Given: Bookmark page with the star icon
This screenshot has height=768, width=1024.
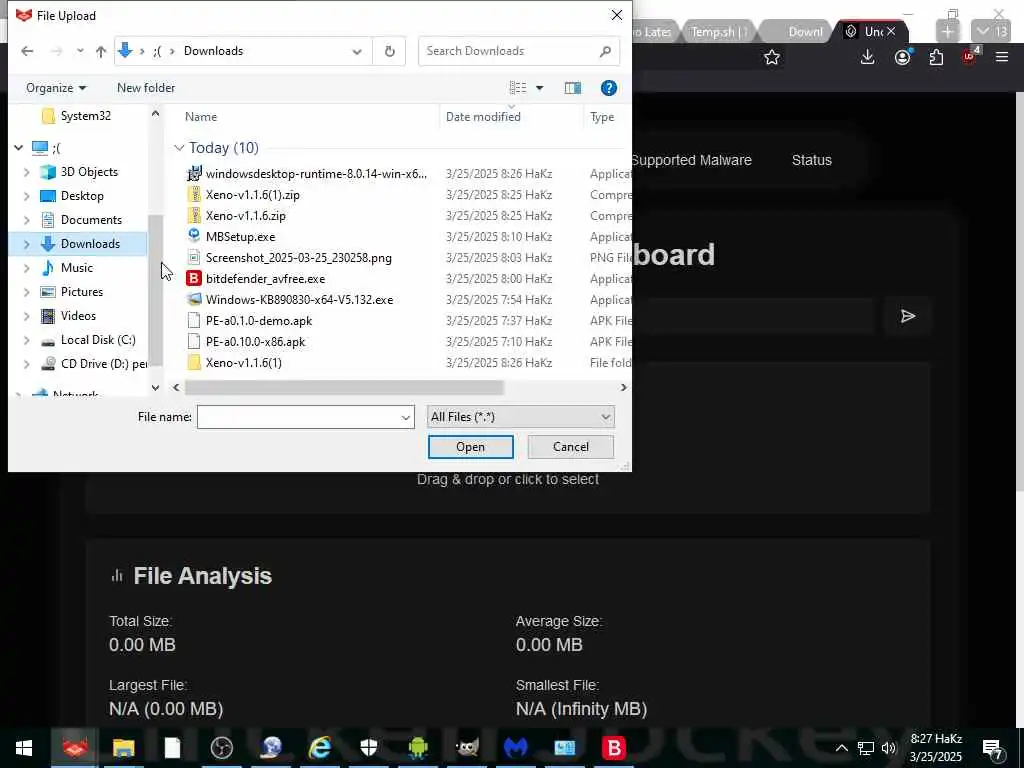Looking at the screenshot, I should 772,57.
